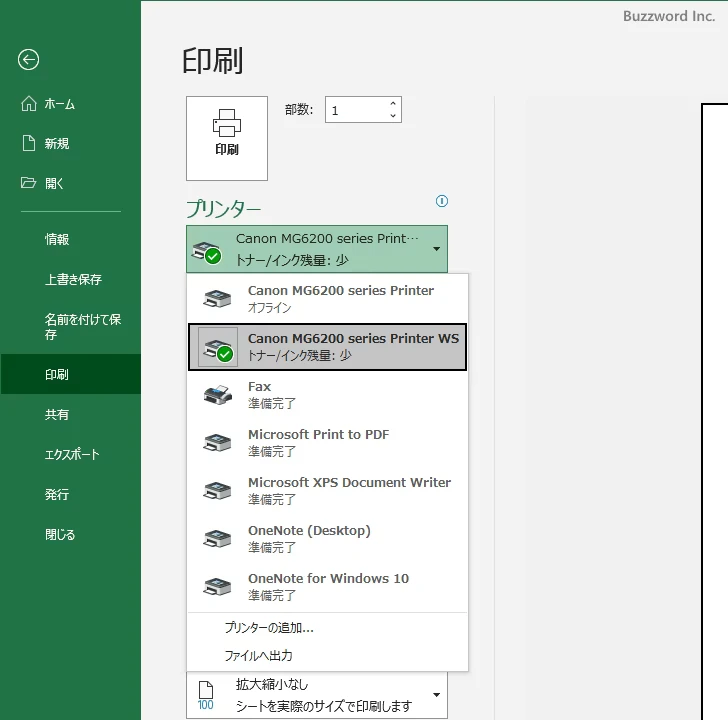Click the Canon MG6200 series Printer offline icon
Viewport: 728px width, 720px height.
click(217, 298)
